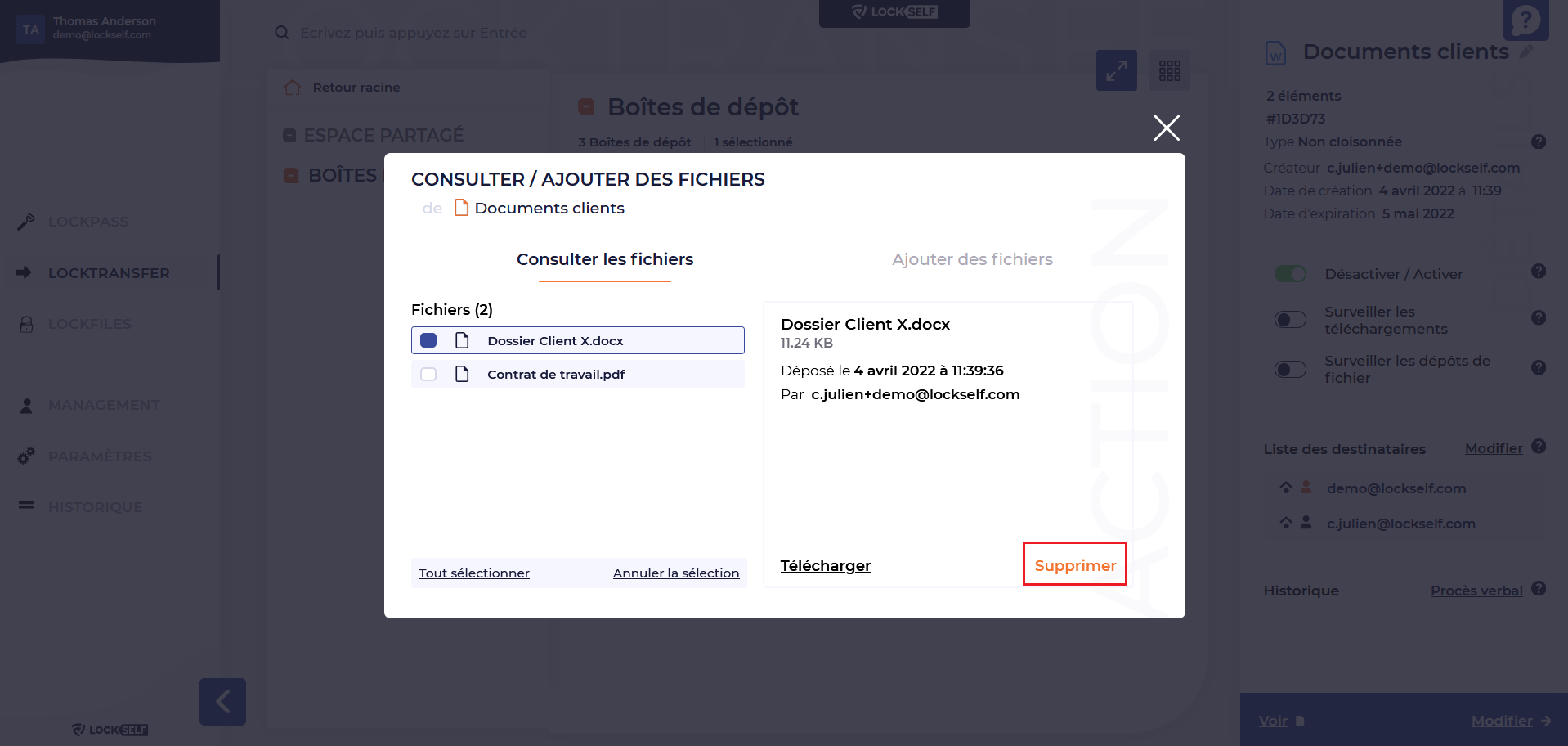Click the Historique sidebar item
This screenshot has height=746, width=1568.
click(x=95, y=507)
